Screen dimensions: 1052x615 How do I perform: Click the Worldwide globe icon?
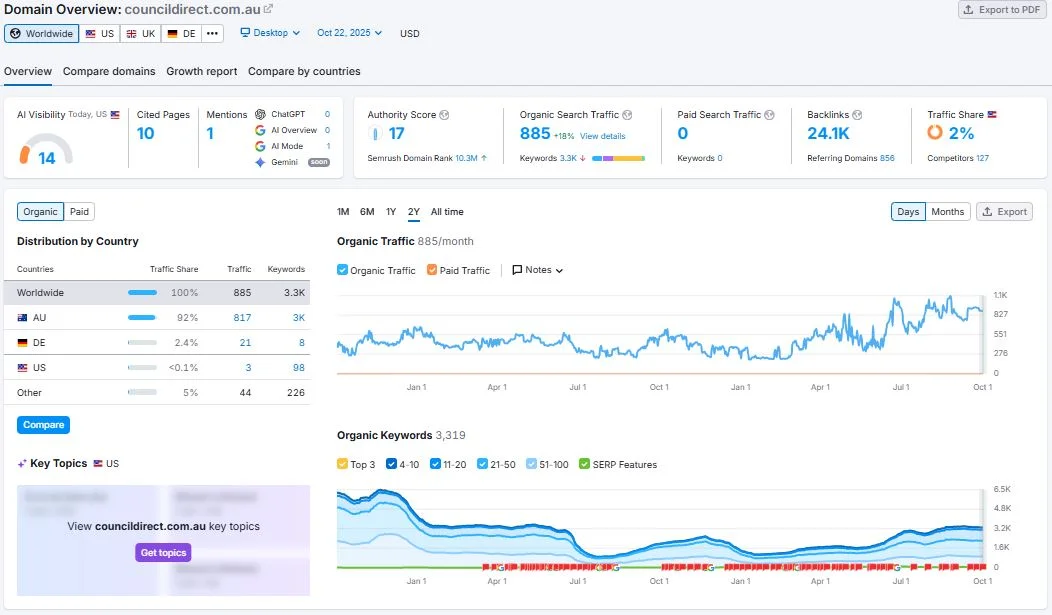pyautogui.click(x=18, y=33)
